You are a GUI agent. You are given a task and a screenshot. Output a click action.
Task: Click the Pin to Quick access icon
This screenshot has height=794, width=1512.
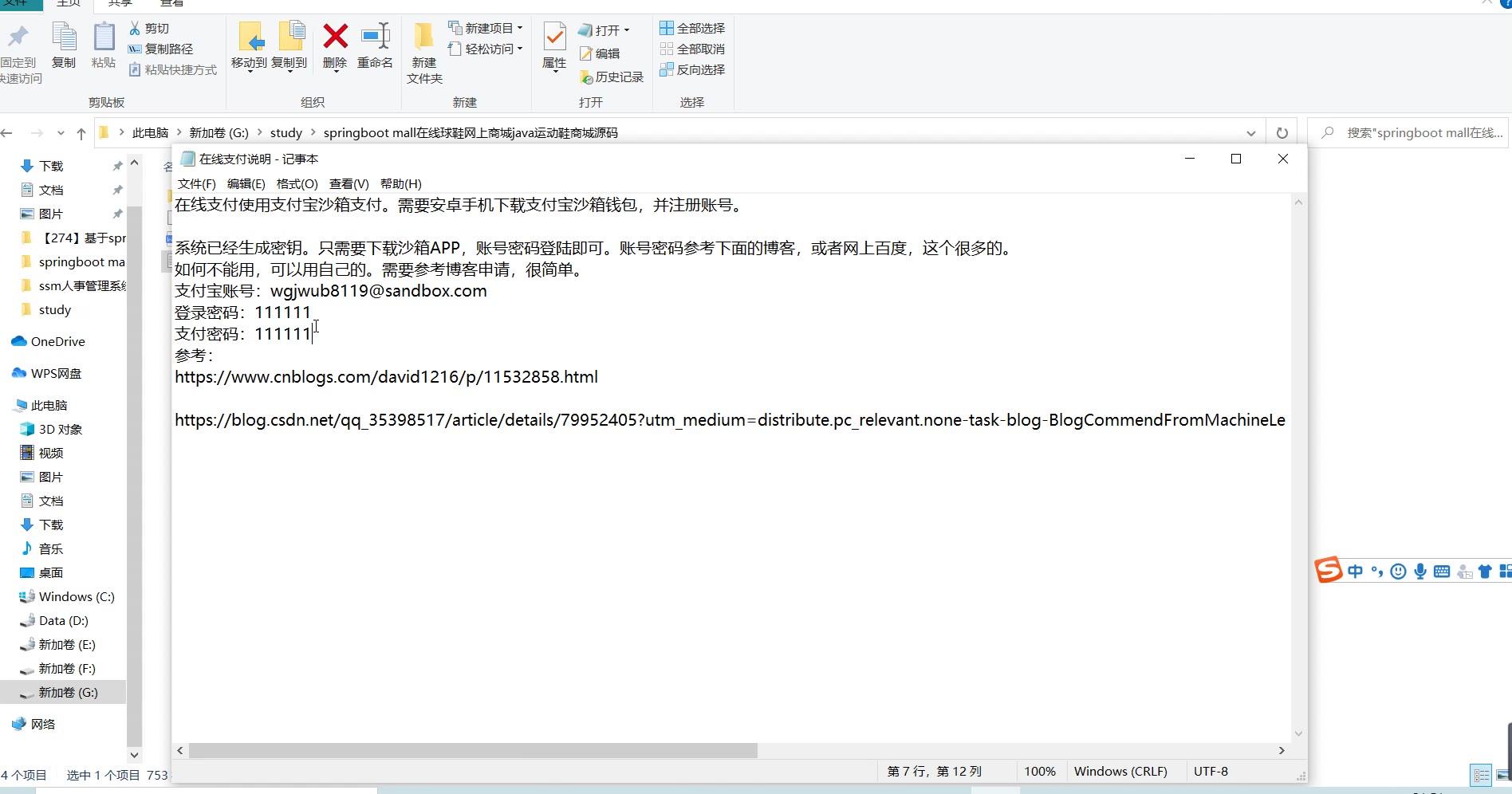coord(18,37)
